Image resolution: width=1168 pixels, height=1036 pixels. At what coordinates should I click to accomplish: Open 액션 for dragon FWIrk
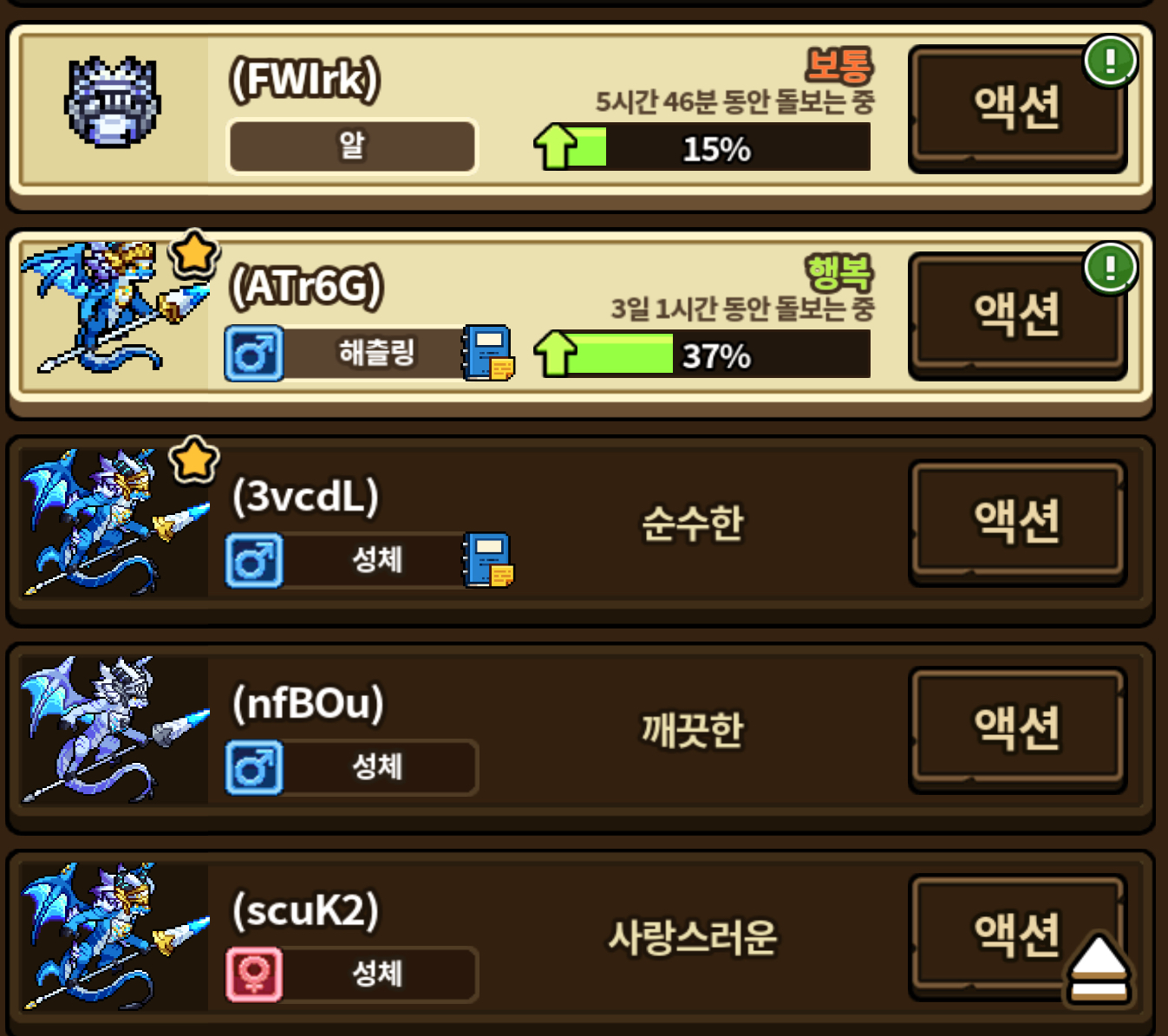(x=1017, y=108)
